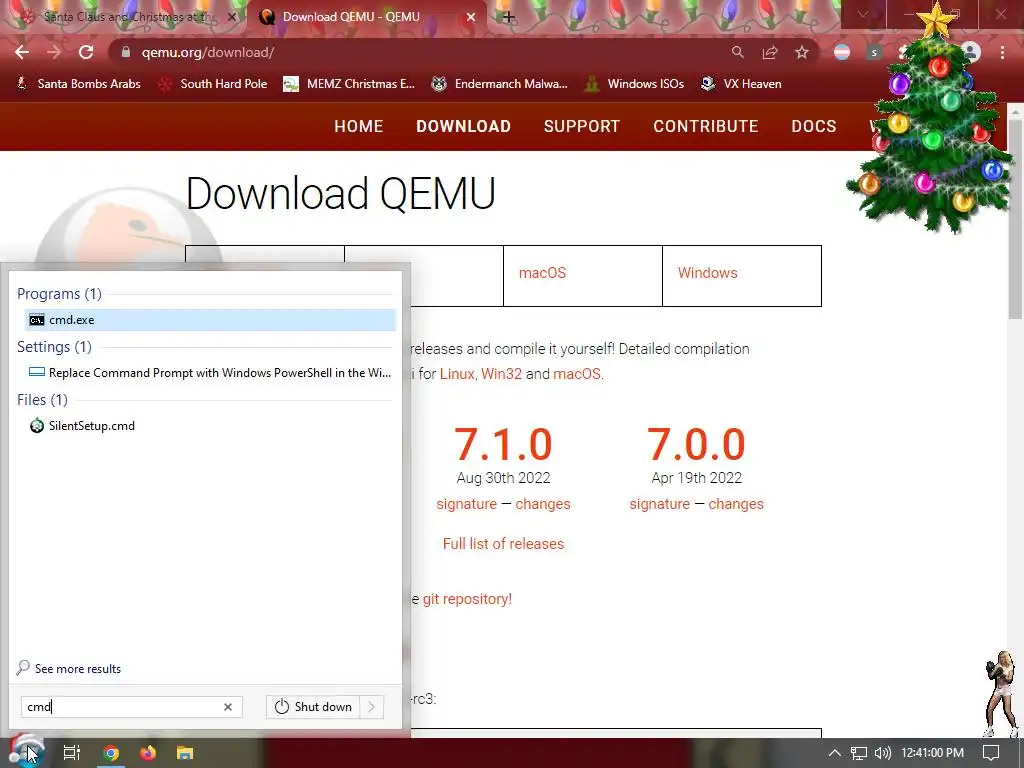Open the Windows ISOs bookmark
This screenshot has height=768, width=1024.
click(x=634, y=84)
